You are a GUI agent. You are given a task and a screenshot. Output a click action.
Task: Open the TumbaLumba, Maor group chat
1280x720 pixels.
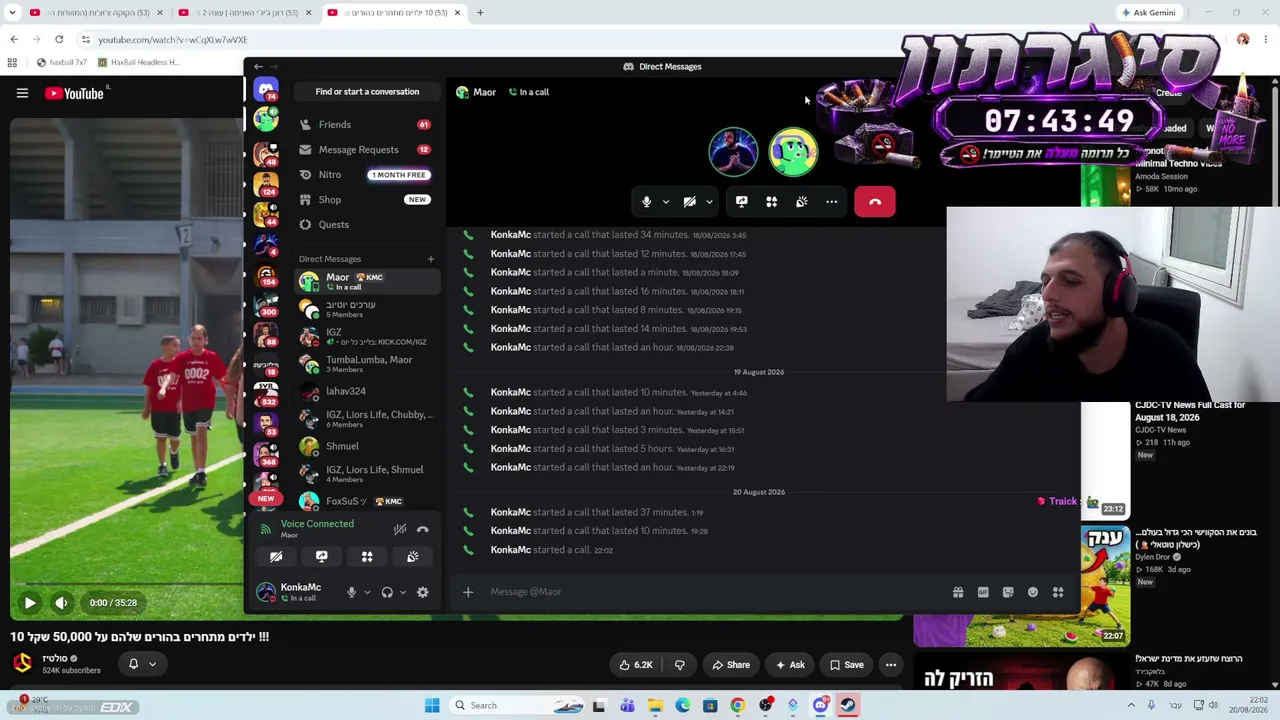pyautogui.click(x=365, y=364)
